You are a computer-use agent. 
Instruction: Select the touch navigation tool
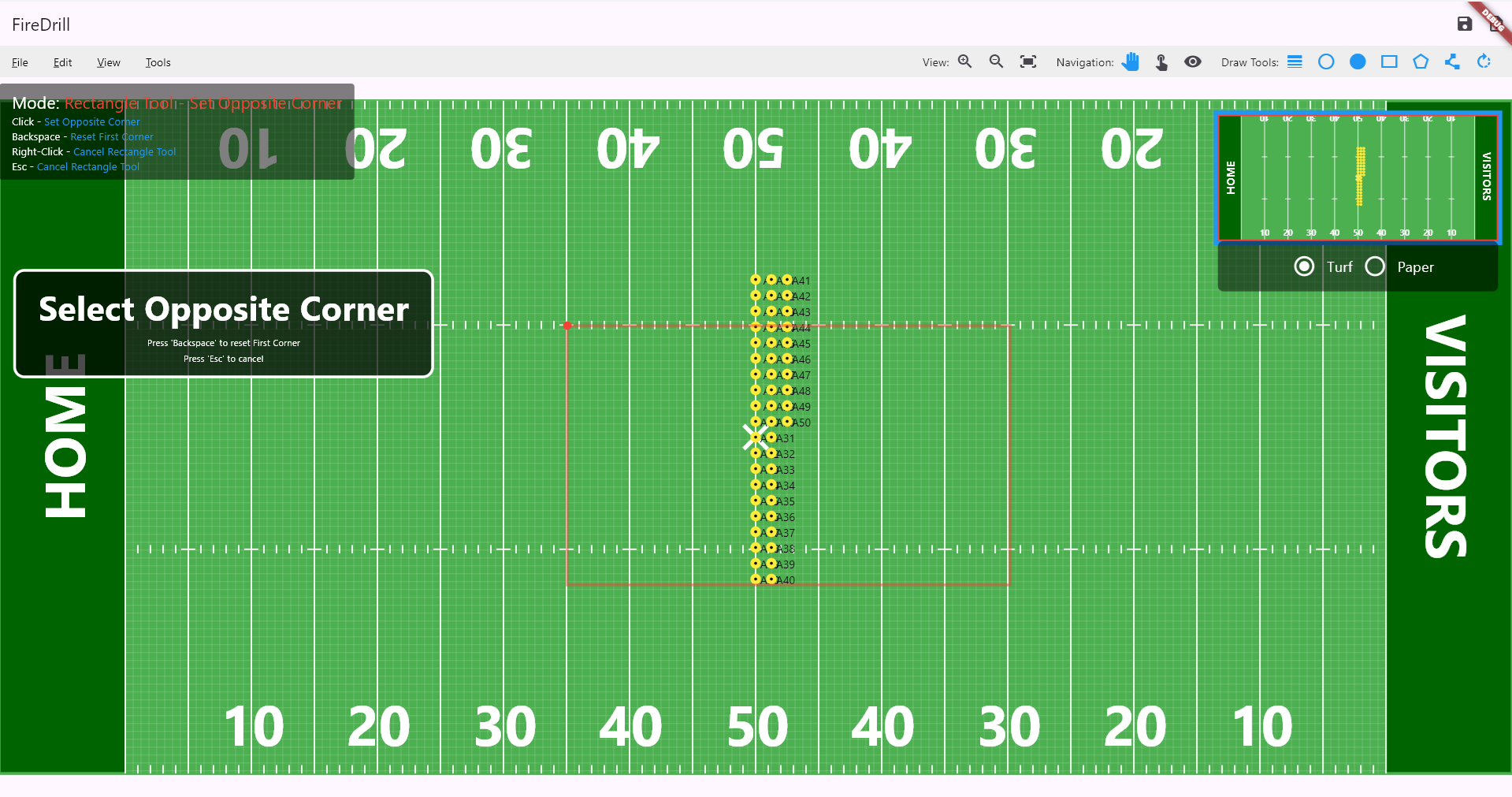[x=1161, y=61]
